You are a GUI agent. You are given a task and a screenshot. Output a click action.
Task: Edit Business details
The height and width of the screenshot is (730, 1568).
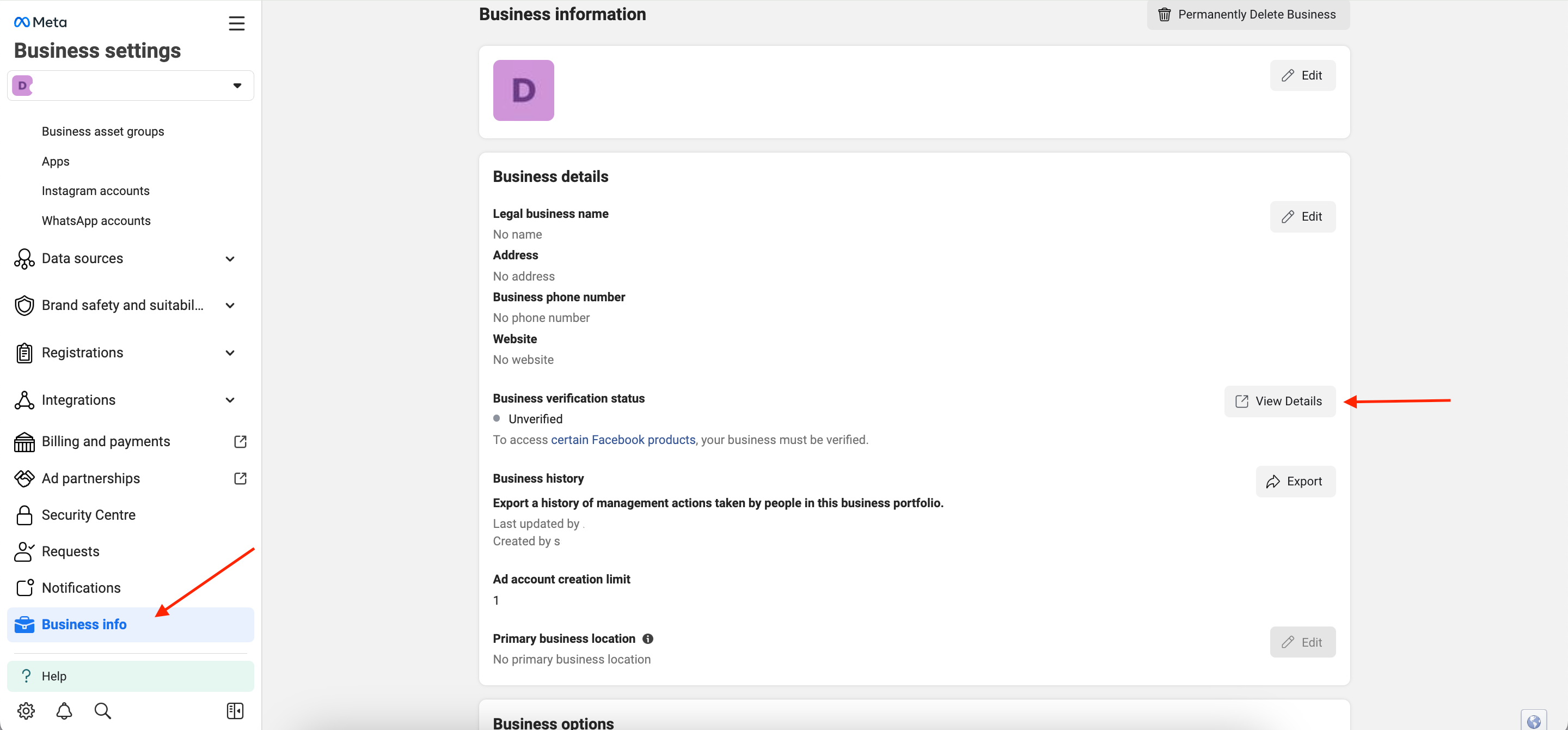[x=1303, y=217]
